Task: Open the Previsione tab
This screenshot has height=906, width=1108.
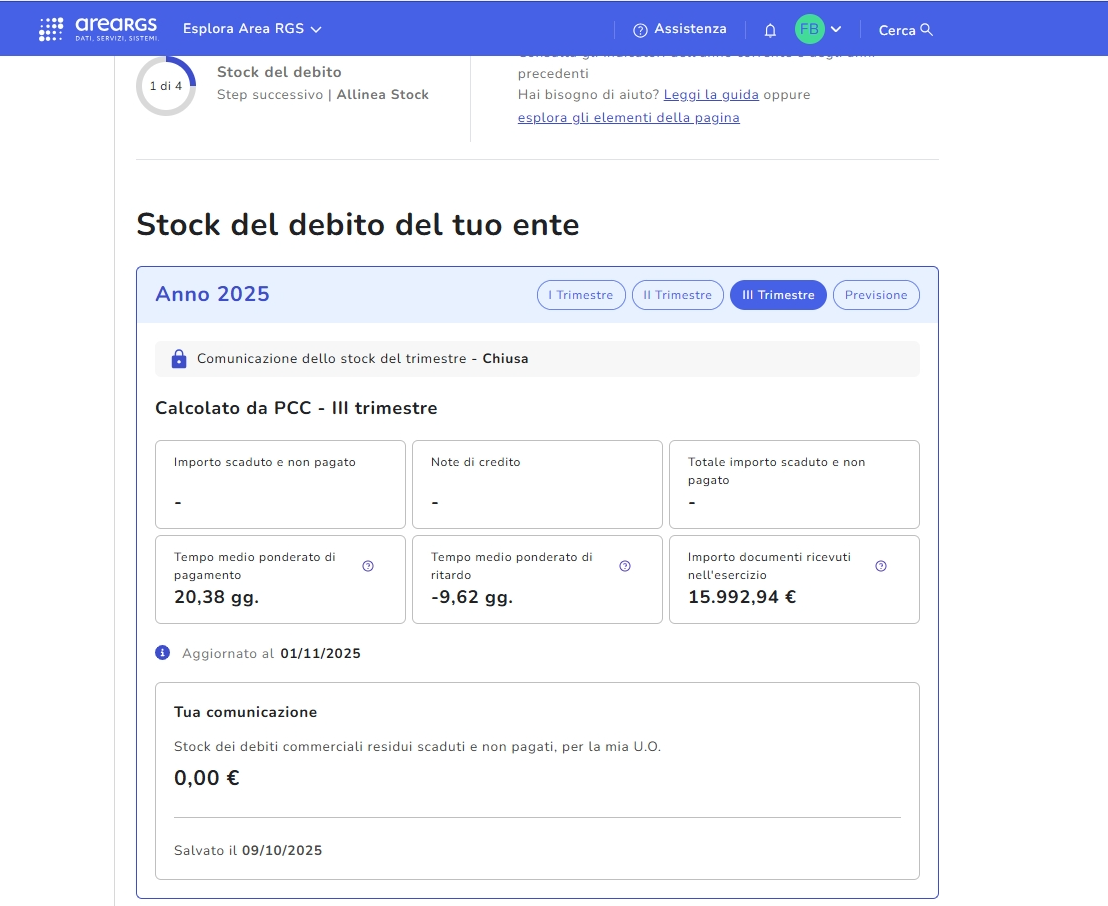Action: pos(876,295)
